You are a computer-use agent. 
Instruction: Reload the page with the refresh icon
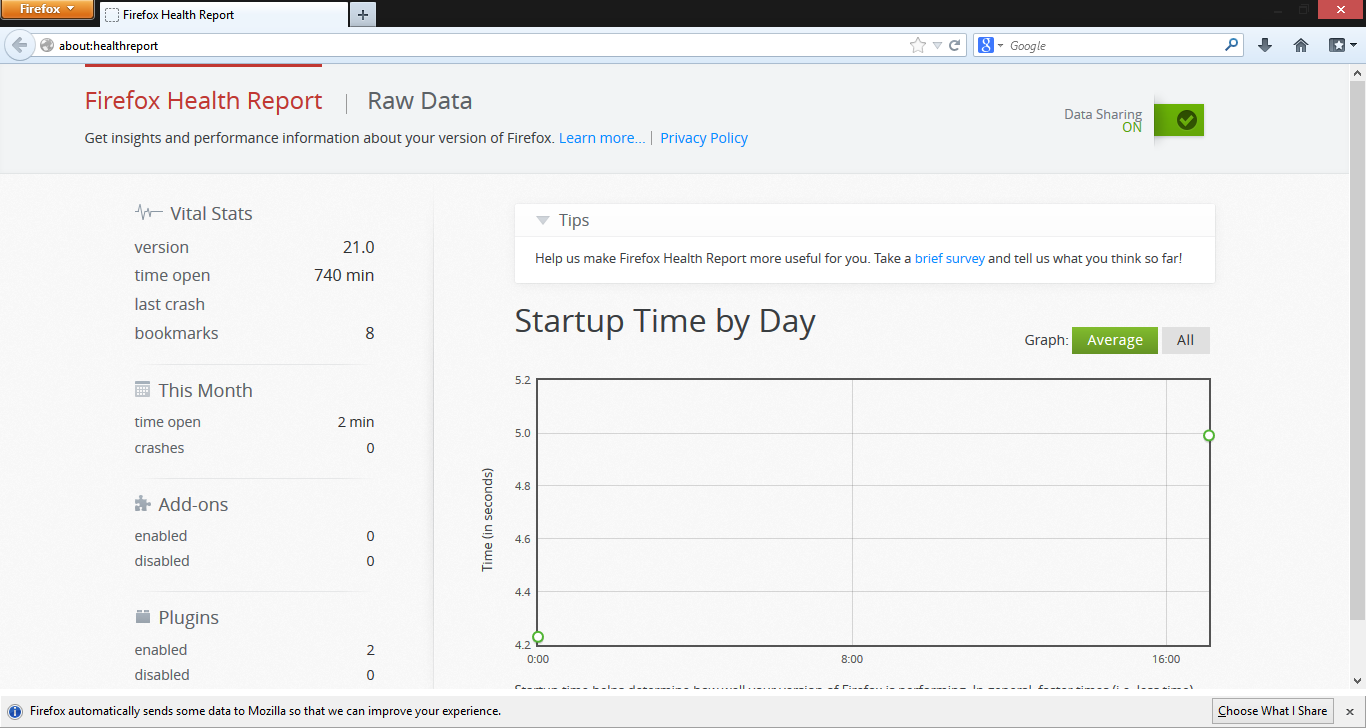[x=955, y=45]
